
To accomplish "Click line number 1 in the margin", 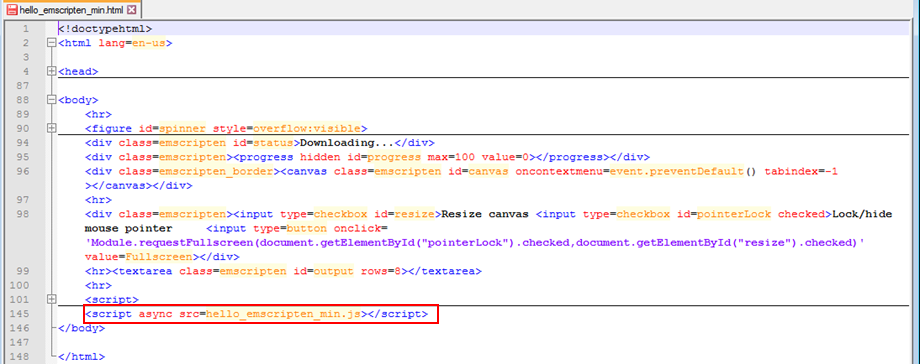I will (x=25, y=29).
